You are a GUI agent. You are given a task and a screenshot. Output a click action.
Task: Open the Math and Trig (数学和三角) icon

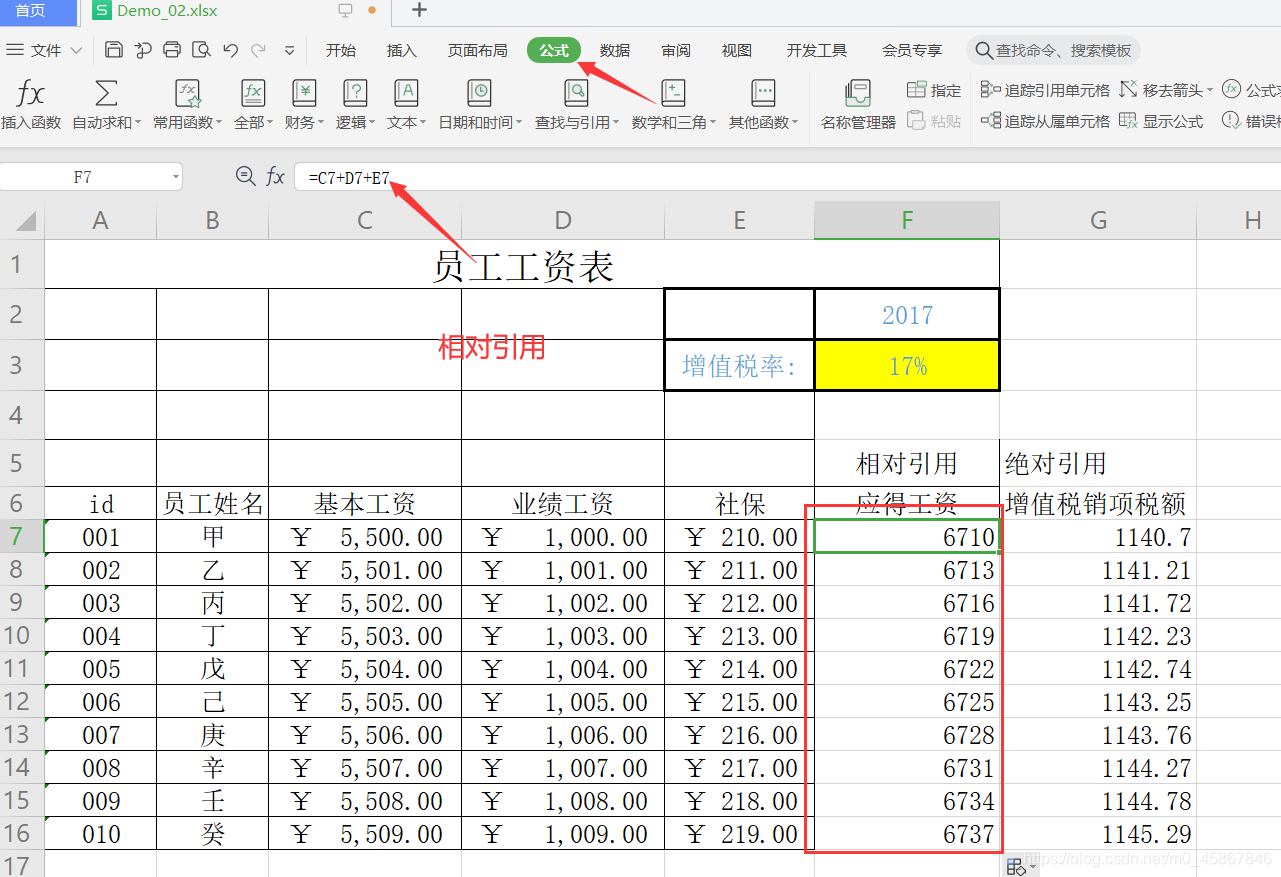point(673,94)
